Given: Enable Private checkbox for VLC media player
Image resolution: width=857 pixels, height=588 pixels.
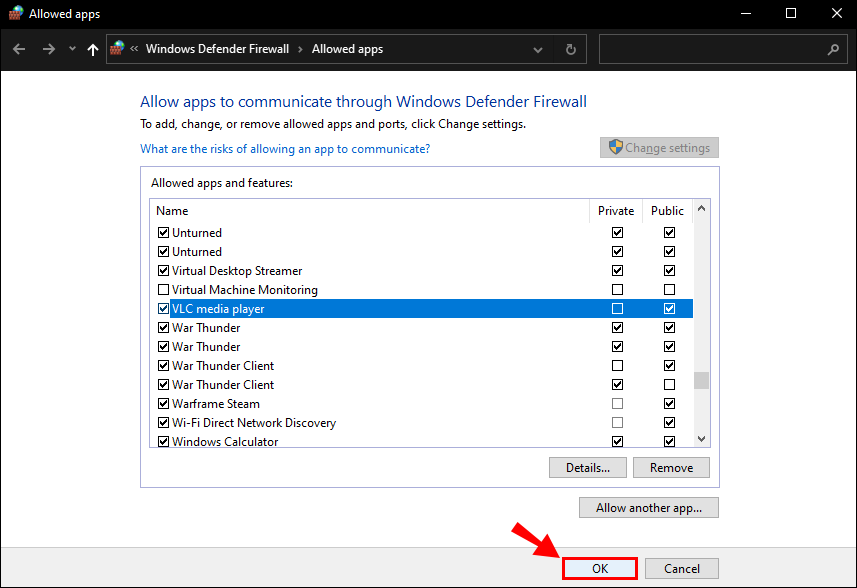Looking at the screenshot, I should [x=617, y=309].
